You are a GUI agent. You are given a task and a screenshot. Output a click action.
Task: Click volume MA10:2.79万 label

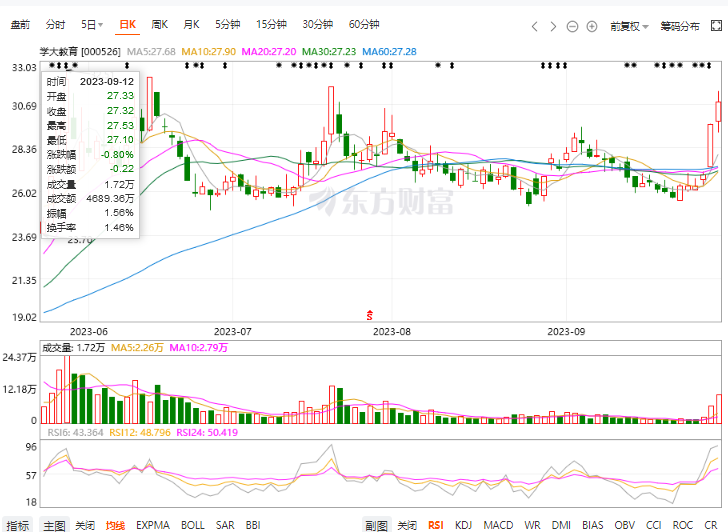pos(198,348)
